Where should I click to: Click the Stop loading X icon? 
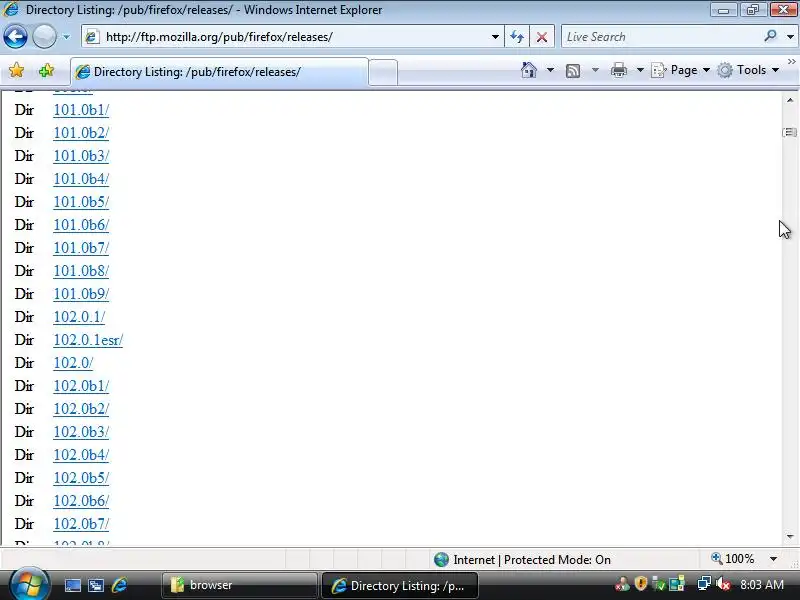coord(542,37)
